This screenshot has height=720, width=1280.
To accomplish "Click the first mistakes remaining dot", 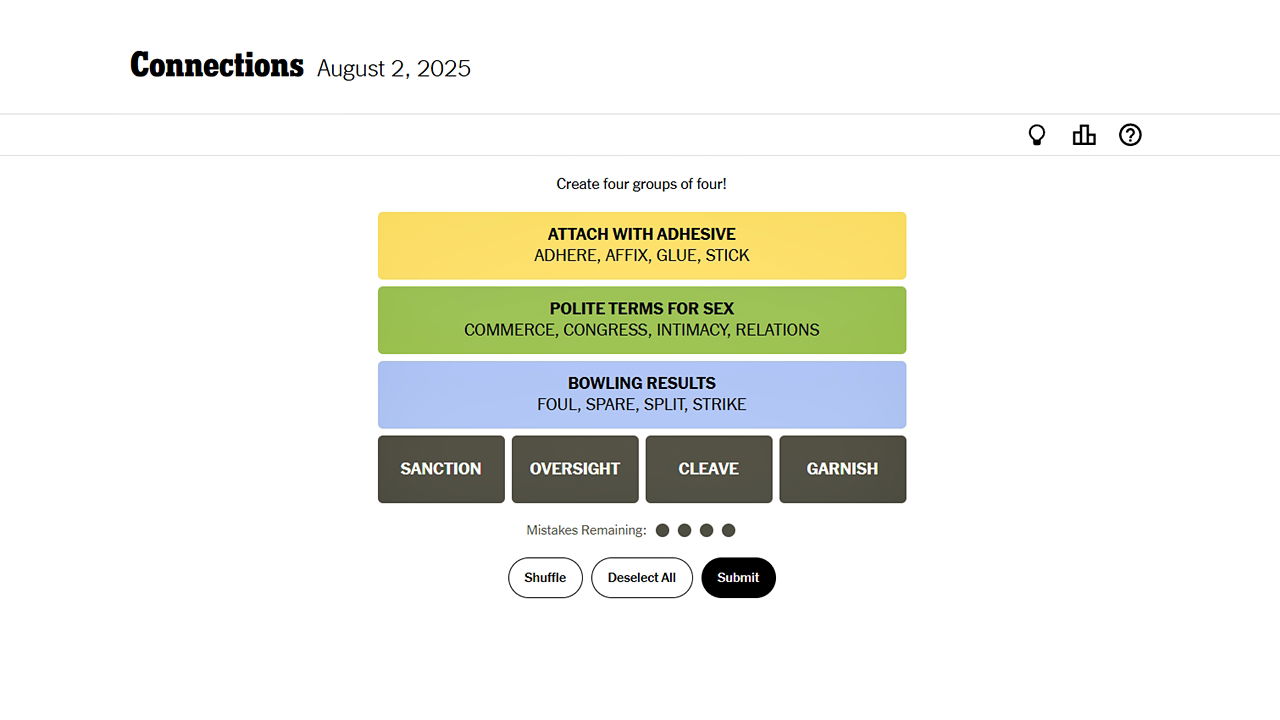I will (662, 530).
